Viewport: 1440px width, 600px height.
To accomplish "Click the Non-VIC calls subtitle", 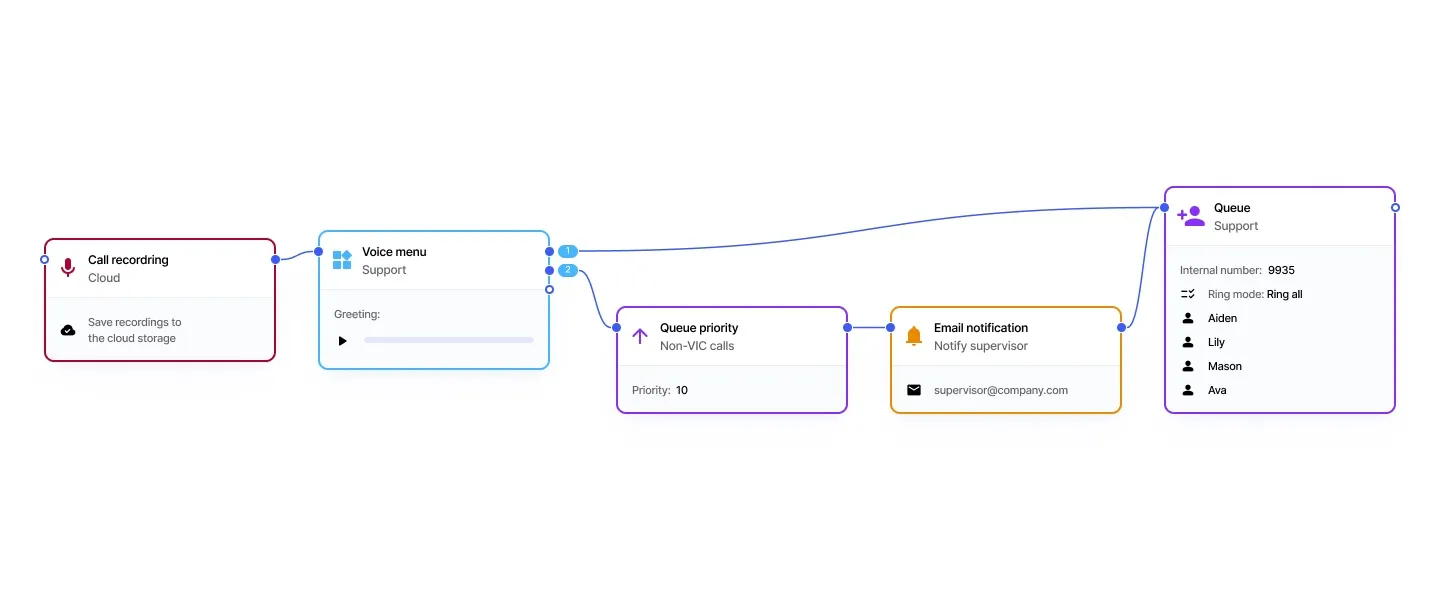I will coord(697,346).
